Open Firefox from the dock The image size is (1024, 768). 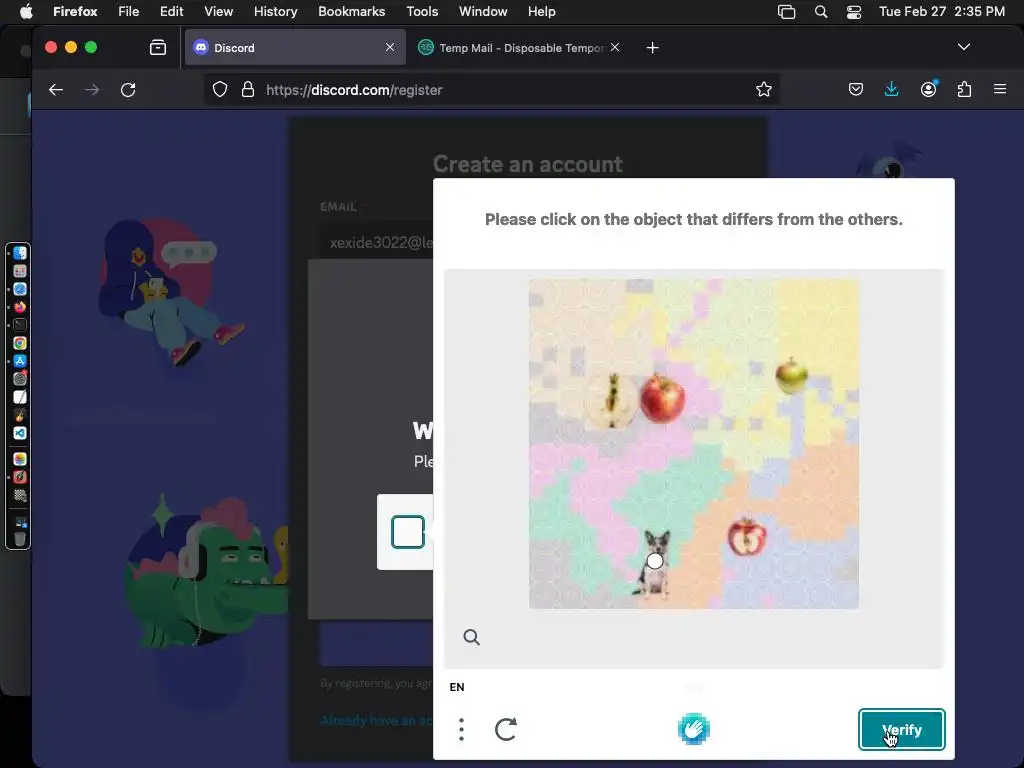click(x=20, y=307)
